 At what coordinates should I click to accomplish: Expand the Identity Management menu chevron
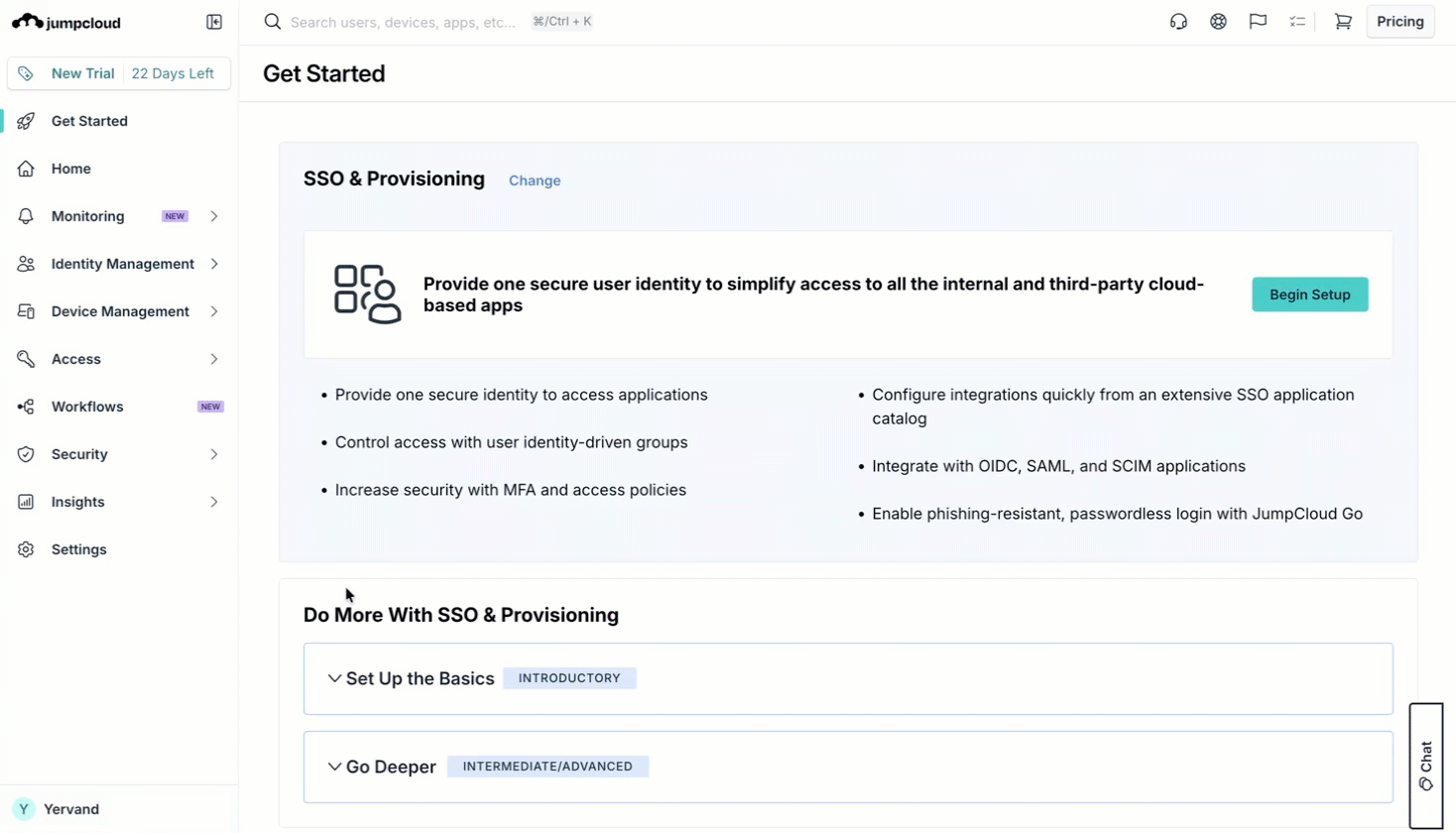[214, 264]
